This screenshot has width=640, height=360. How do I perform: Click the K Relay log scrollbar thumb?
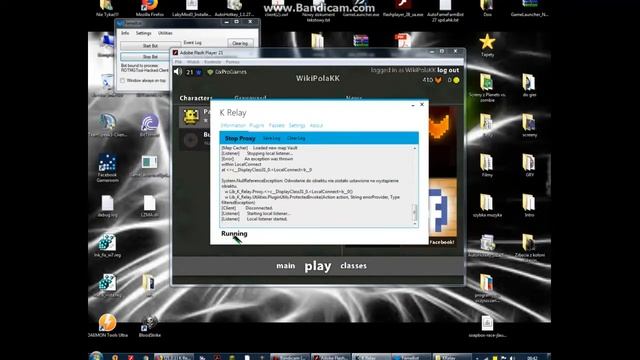tap(415, 212)
